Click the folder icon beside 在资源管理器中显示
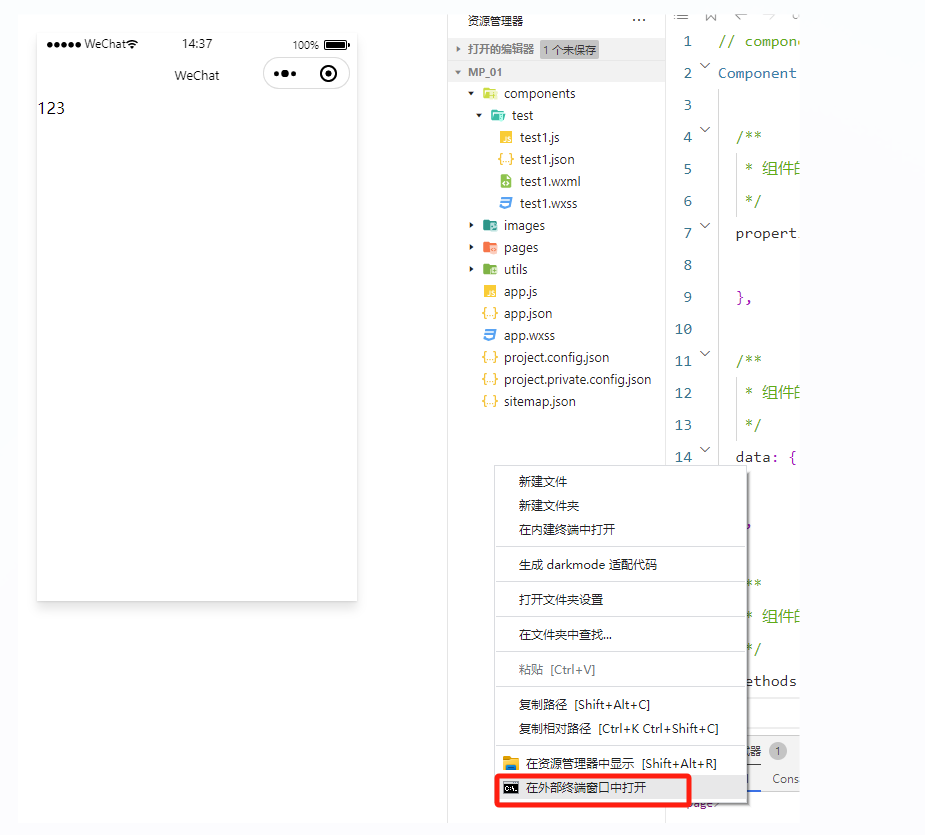Screen dimensions: 925x835 click(x=511, y=764)
